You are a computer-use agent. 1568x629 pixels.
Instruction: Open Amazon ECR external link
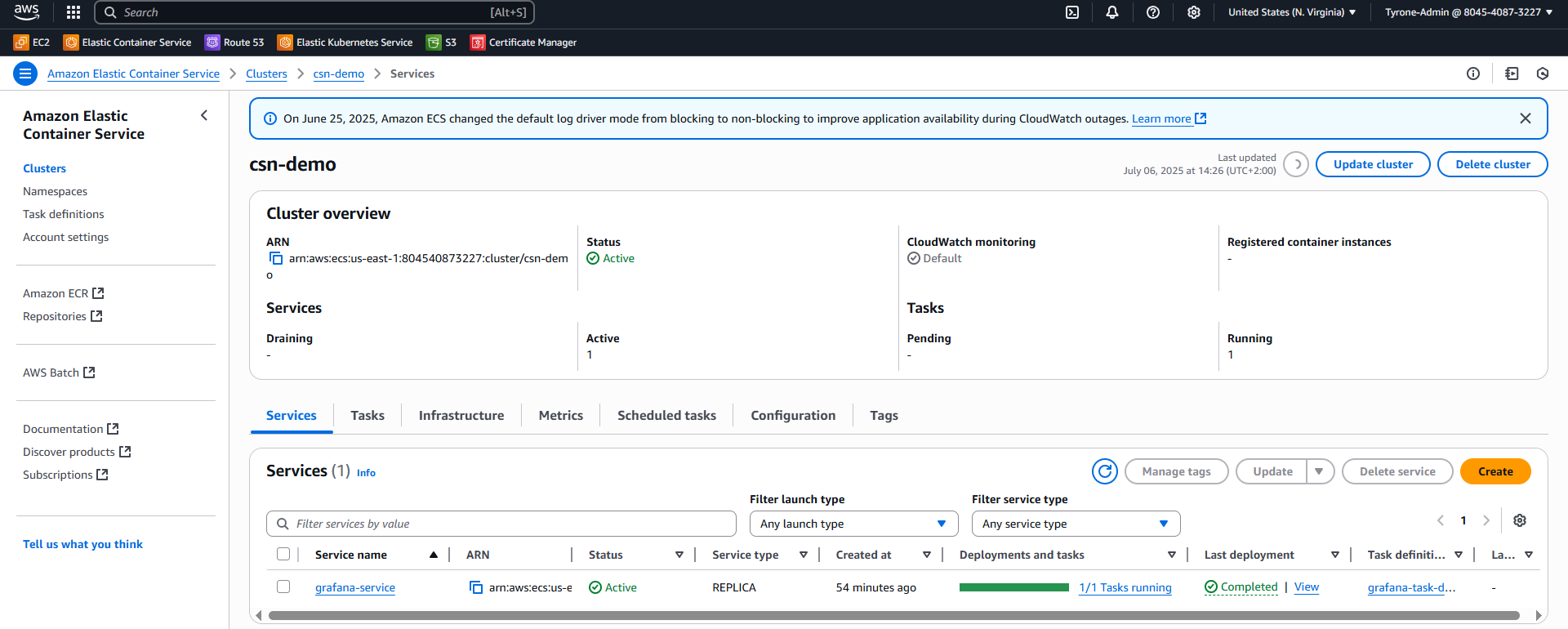tap(63, 293)
